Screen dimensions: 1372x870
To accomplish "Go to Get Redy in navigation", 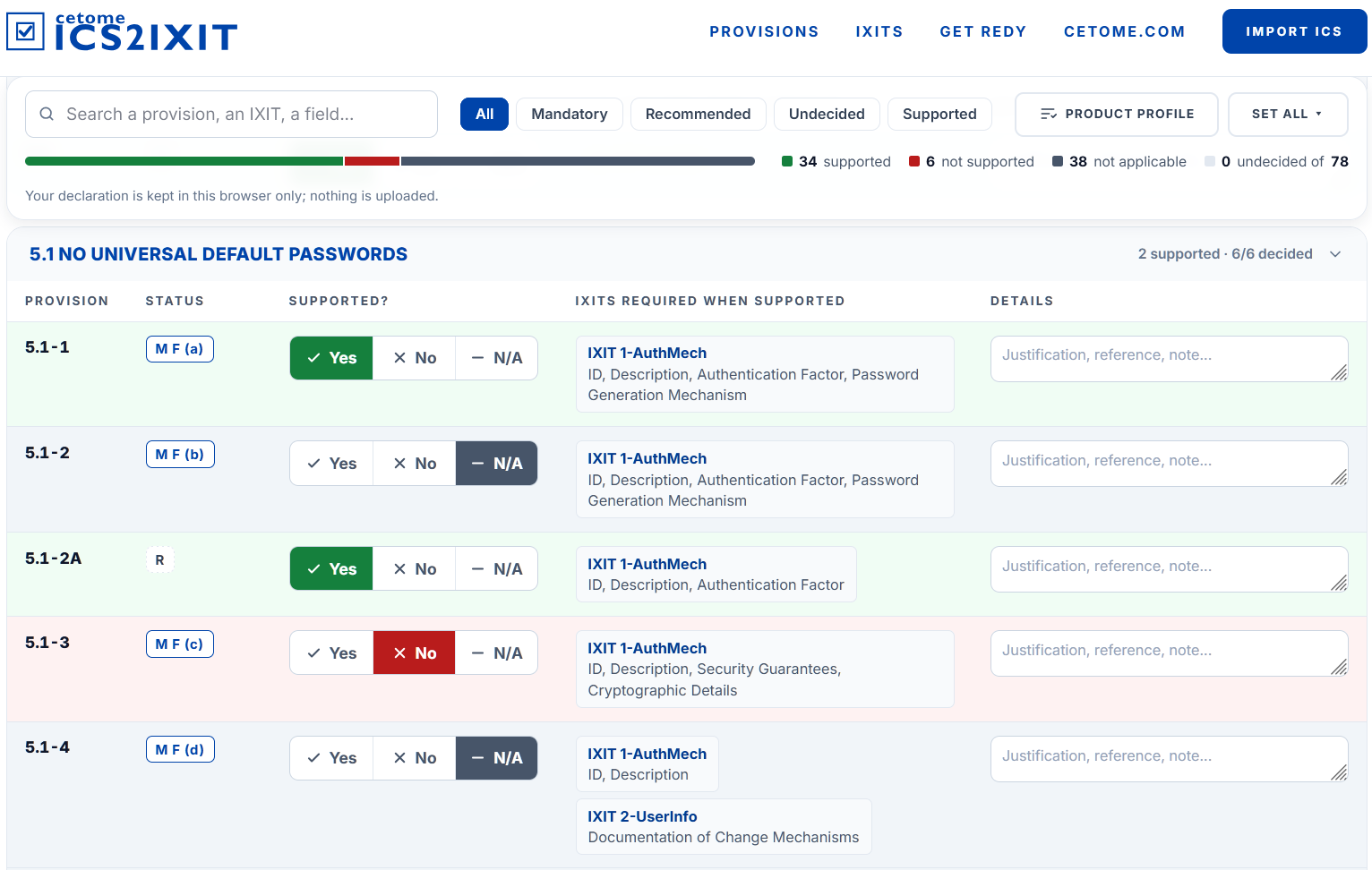I will pyautogui.click(x=983, y=31).
